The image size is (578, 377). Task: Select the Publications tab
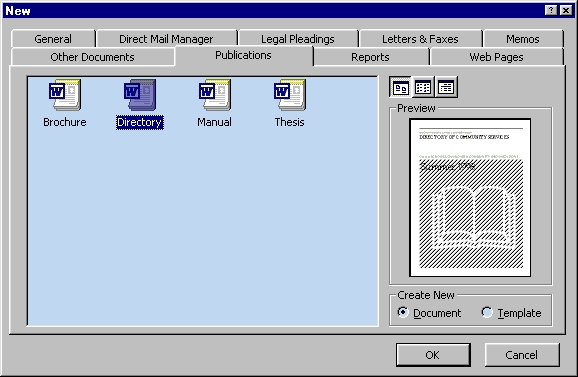[243, 55]
